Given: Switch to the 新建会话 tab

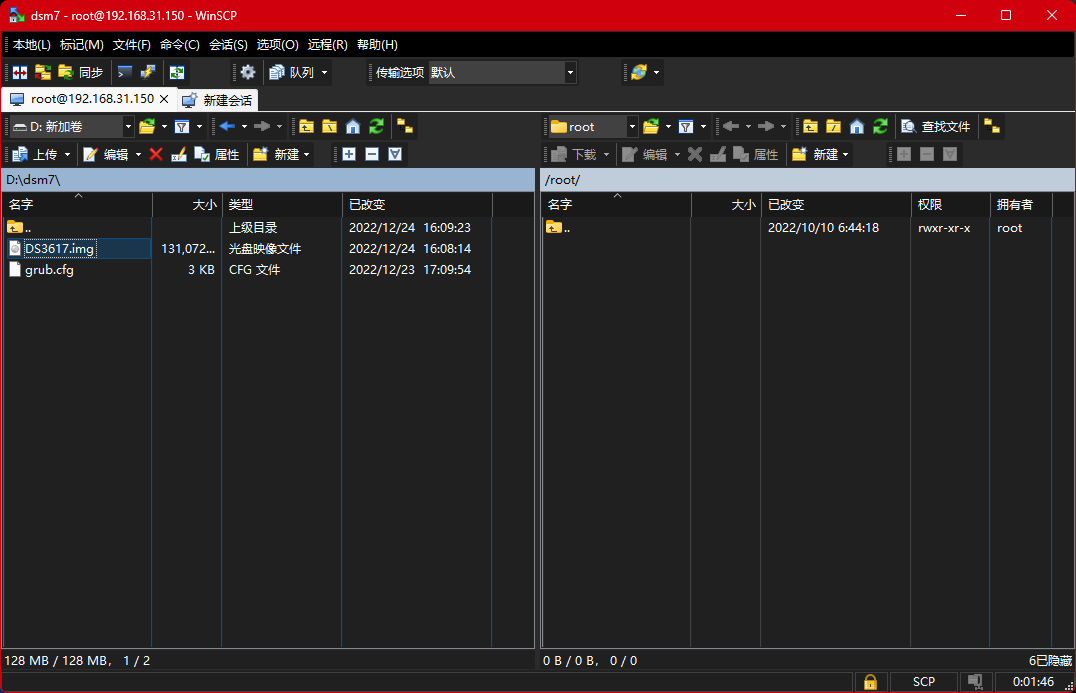Looking at the screenshot, I should (x=218, y=100).
